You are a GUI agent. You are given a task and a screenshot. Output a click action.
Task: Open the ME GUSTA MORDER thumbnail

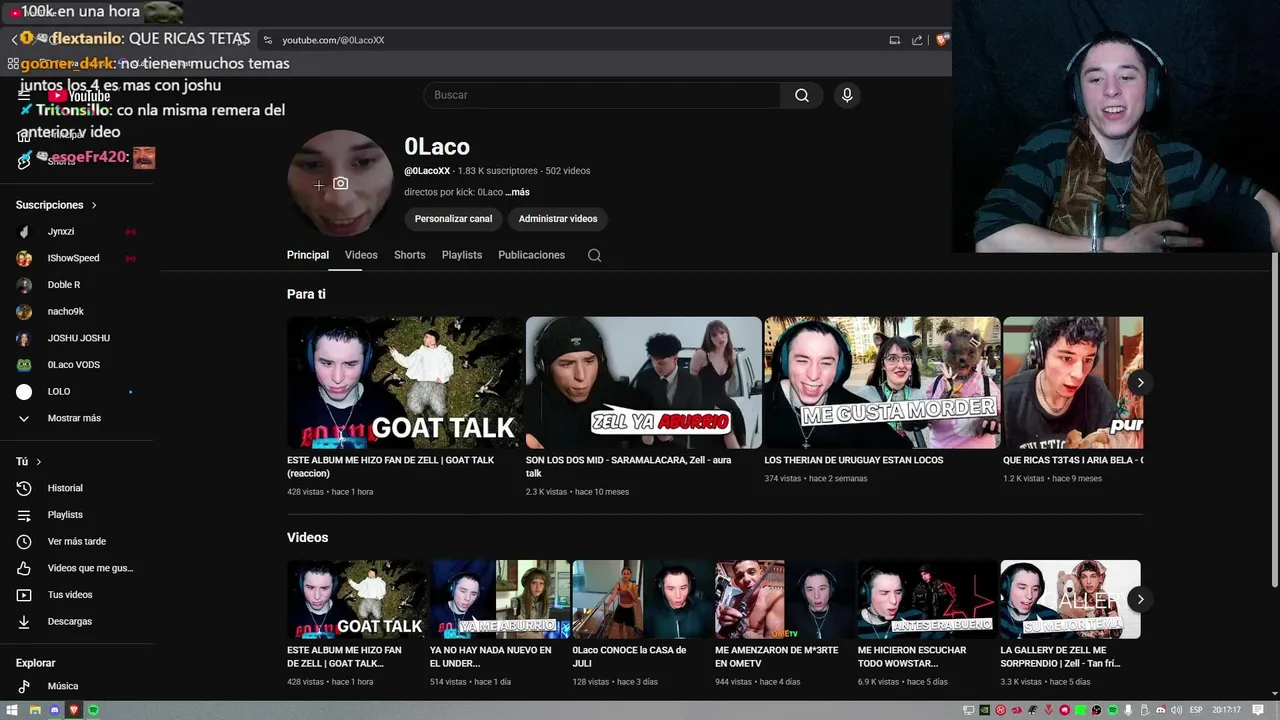click(x=882, y=383)
